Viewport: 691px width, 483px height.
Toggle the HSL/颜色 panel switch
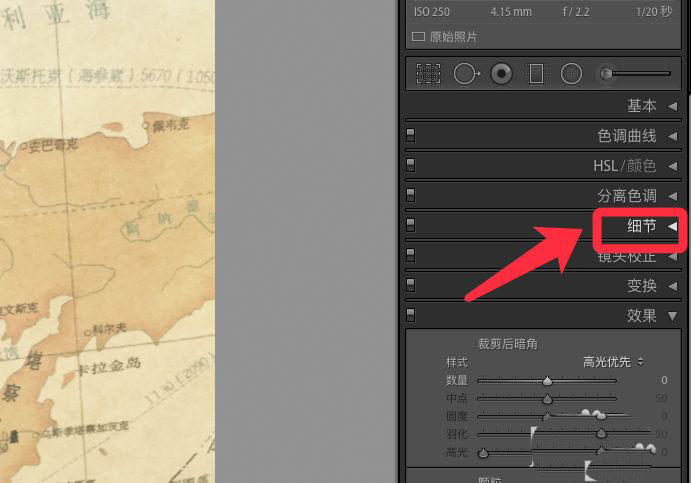pyautogui.click(x=410, y=166)
